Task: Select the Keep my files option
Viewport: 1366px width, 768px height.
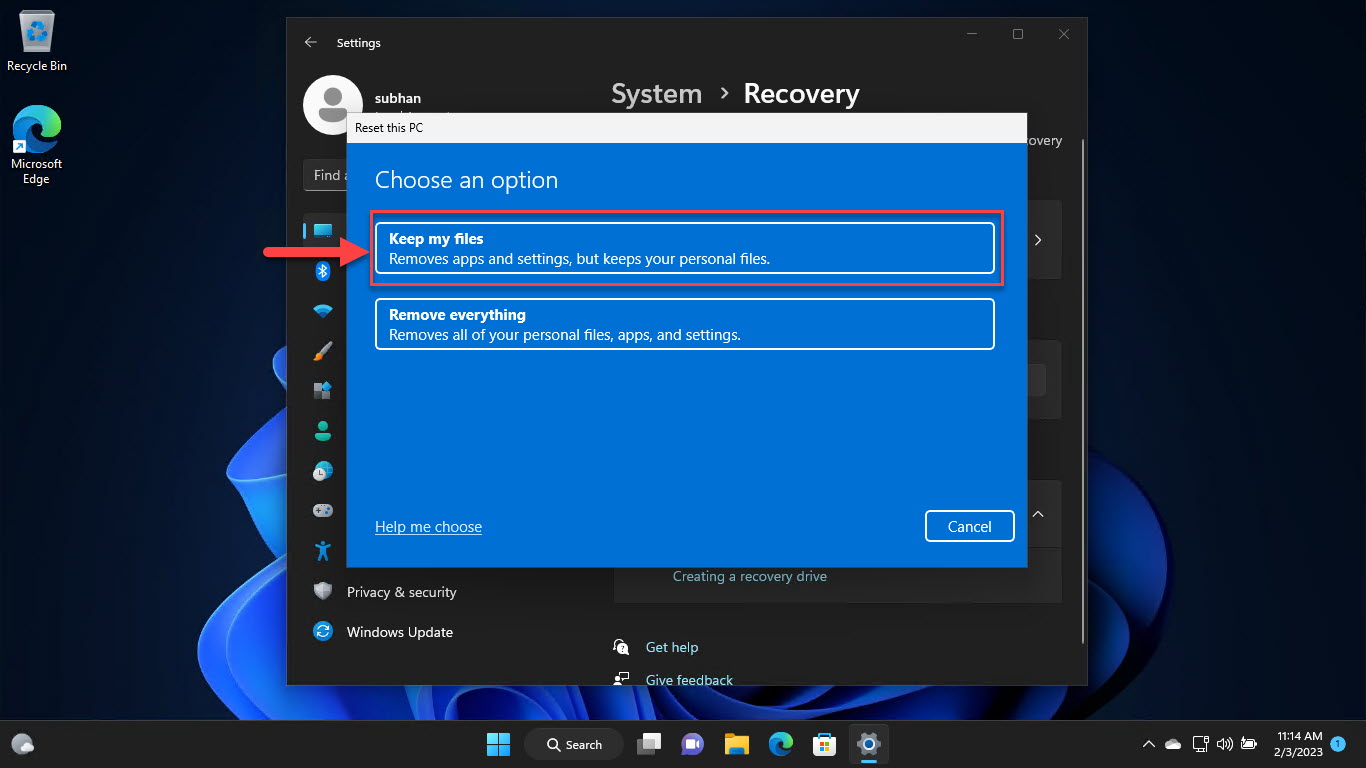Action: pyautogui.click(x=685, y=247)
